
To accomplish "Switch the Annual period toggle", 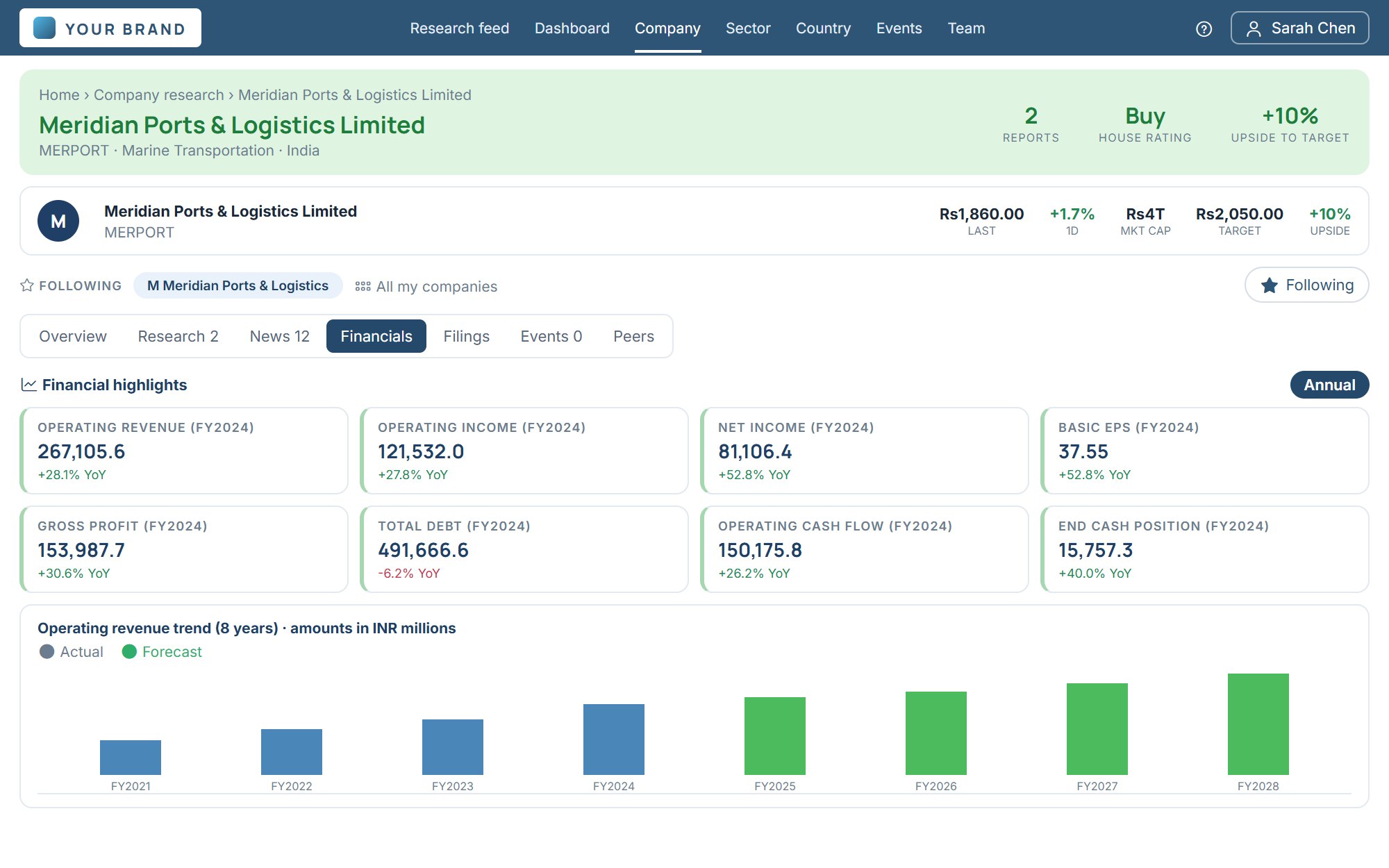I will [x=1329, y=385].
